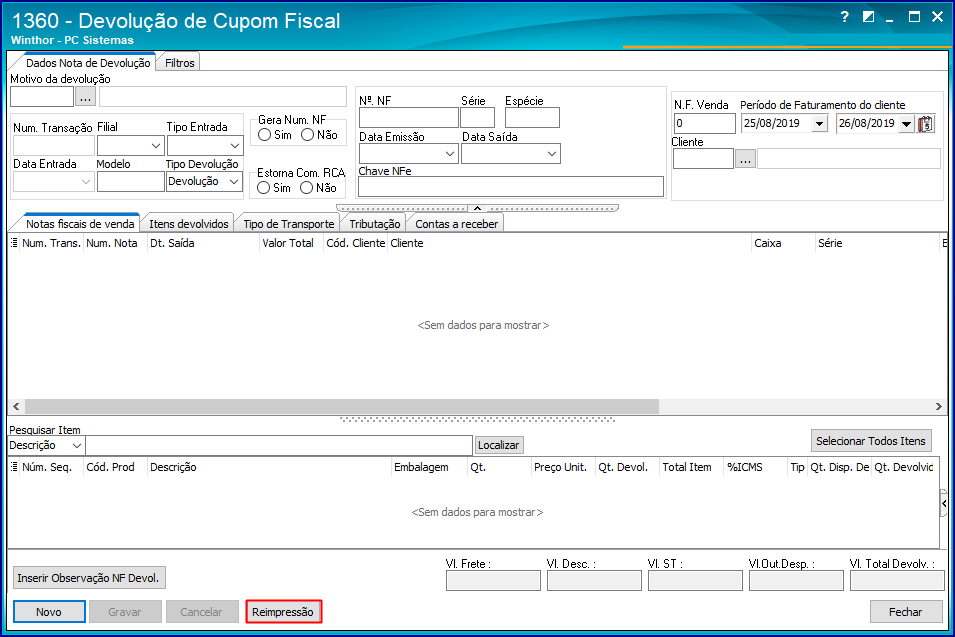The height and width of the screenshot is (637, 955).
Task: Open the help question mark icon
Action: tap(844, 17)
